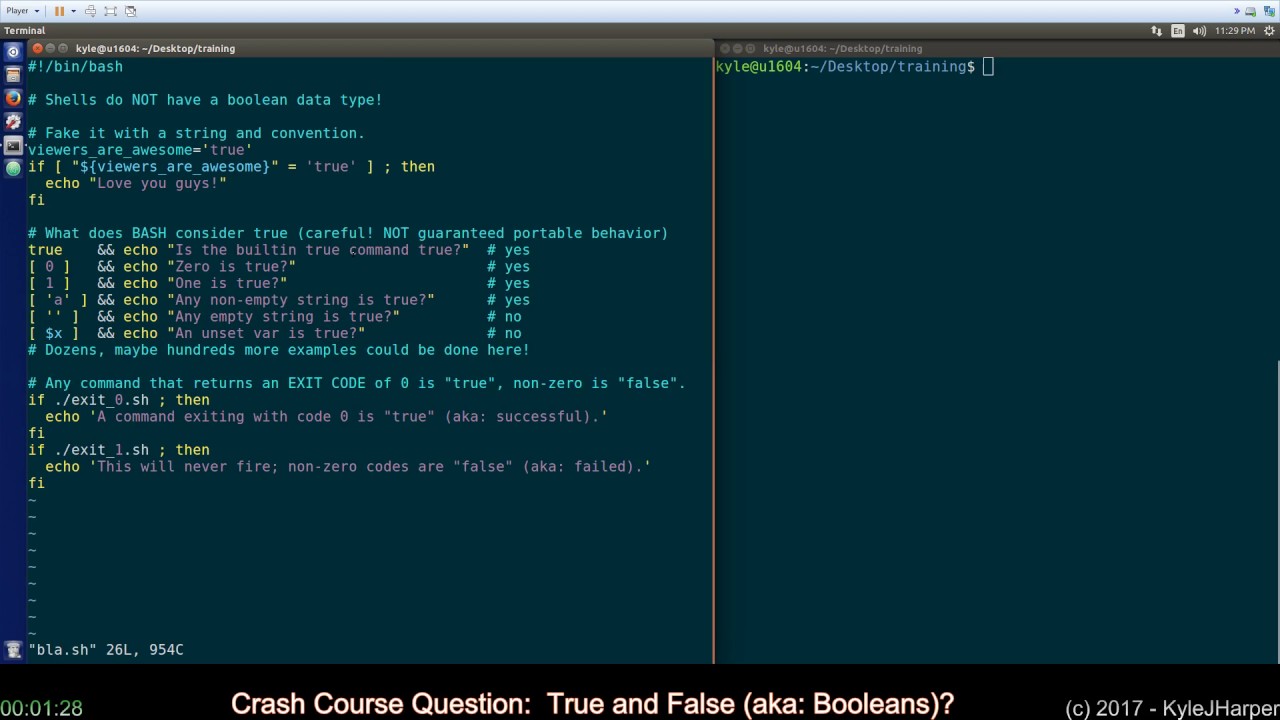The height and width of the screenshot is (720, 1280).
Task: Click the 'Shells do NOT have a boolean' comment
Action: click(x=205, y=100)
